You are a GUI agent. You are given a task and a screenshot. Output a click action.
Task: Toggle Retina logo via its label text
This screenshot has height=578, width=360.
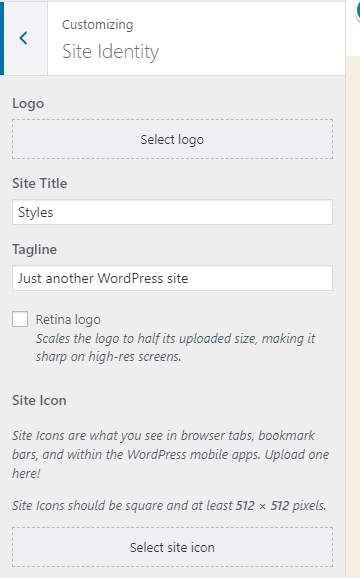(x=68, y=320)
